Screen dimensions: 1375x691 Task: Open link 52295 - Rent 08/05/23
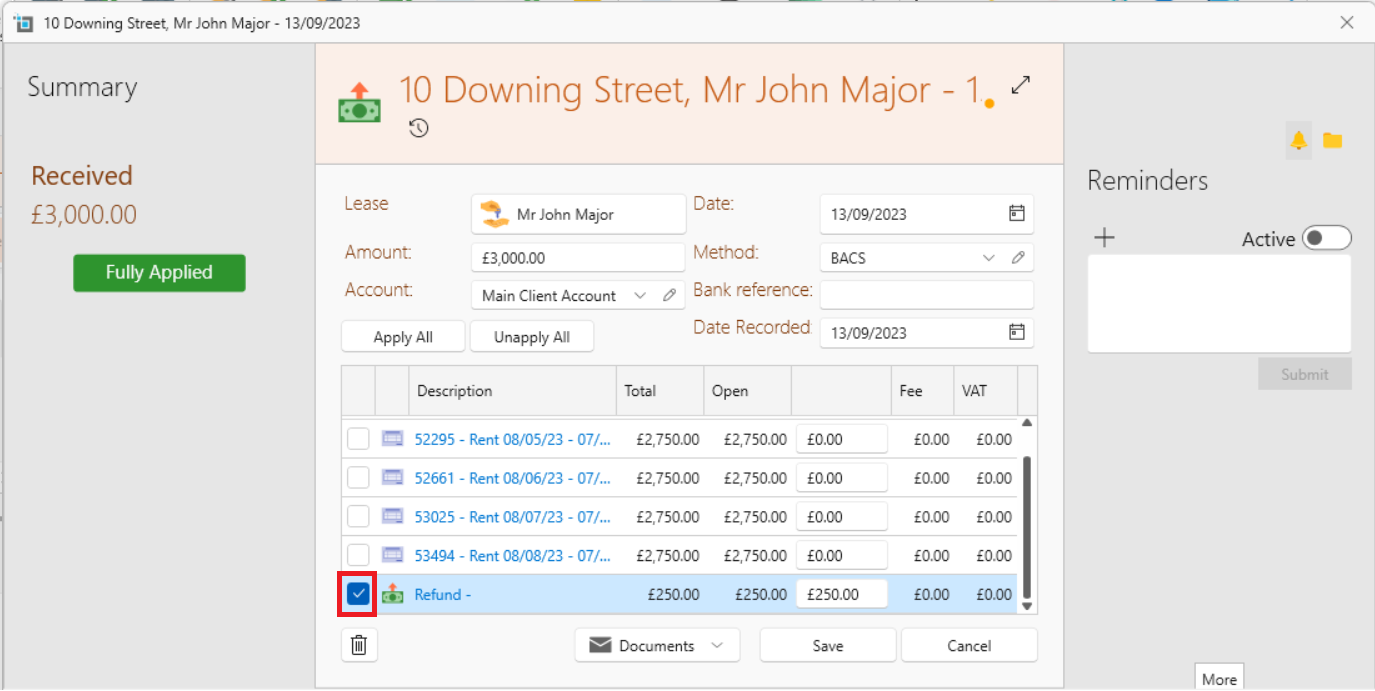click(x=512, y=439)
